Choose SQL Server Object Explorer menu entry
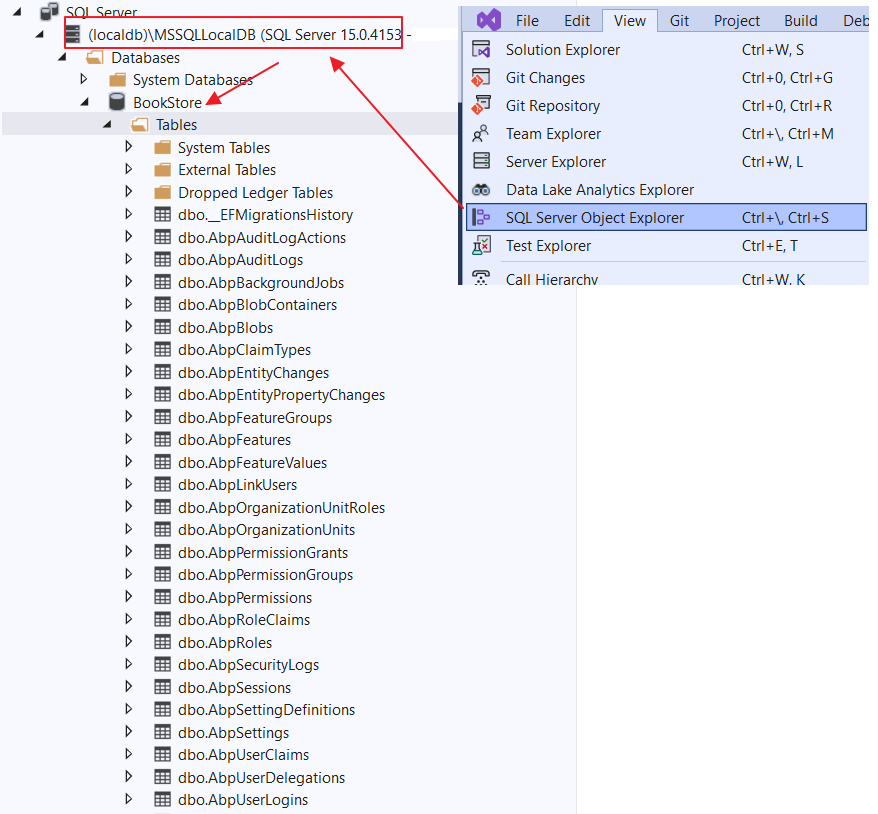 (x=666, y=217)
